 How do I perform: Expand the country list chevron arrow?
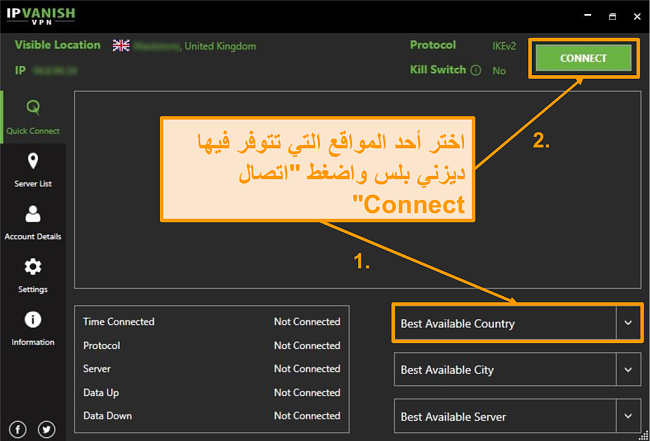(628, 323)
